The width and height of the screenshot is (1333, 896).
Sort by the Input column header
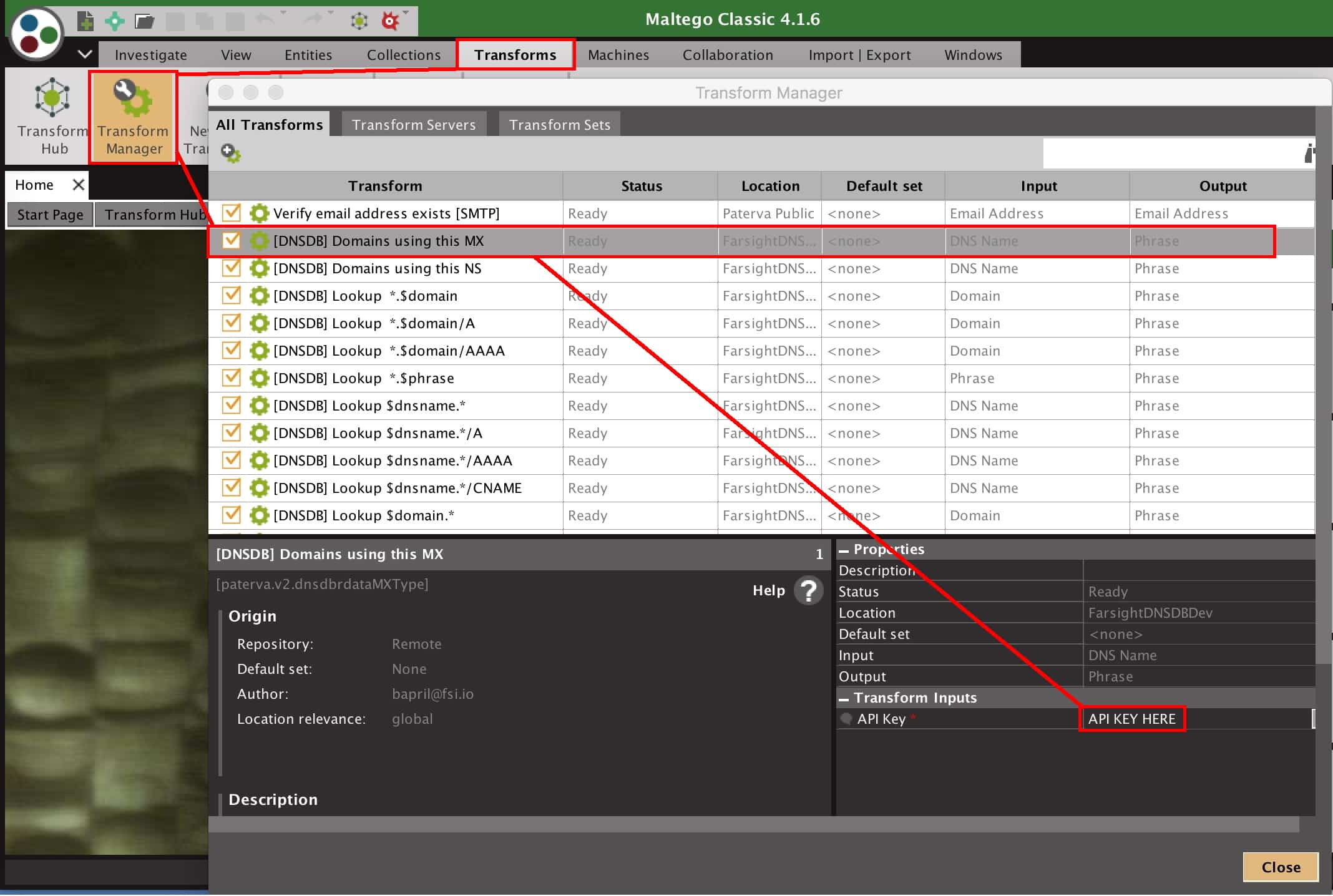click(1038, 186)
